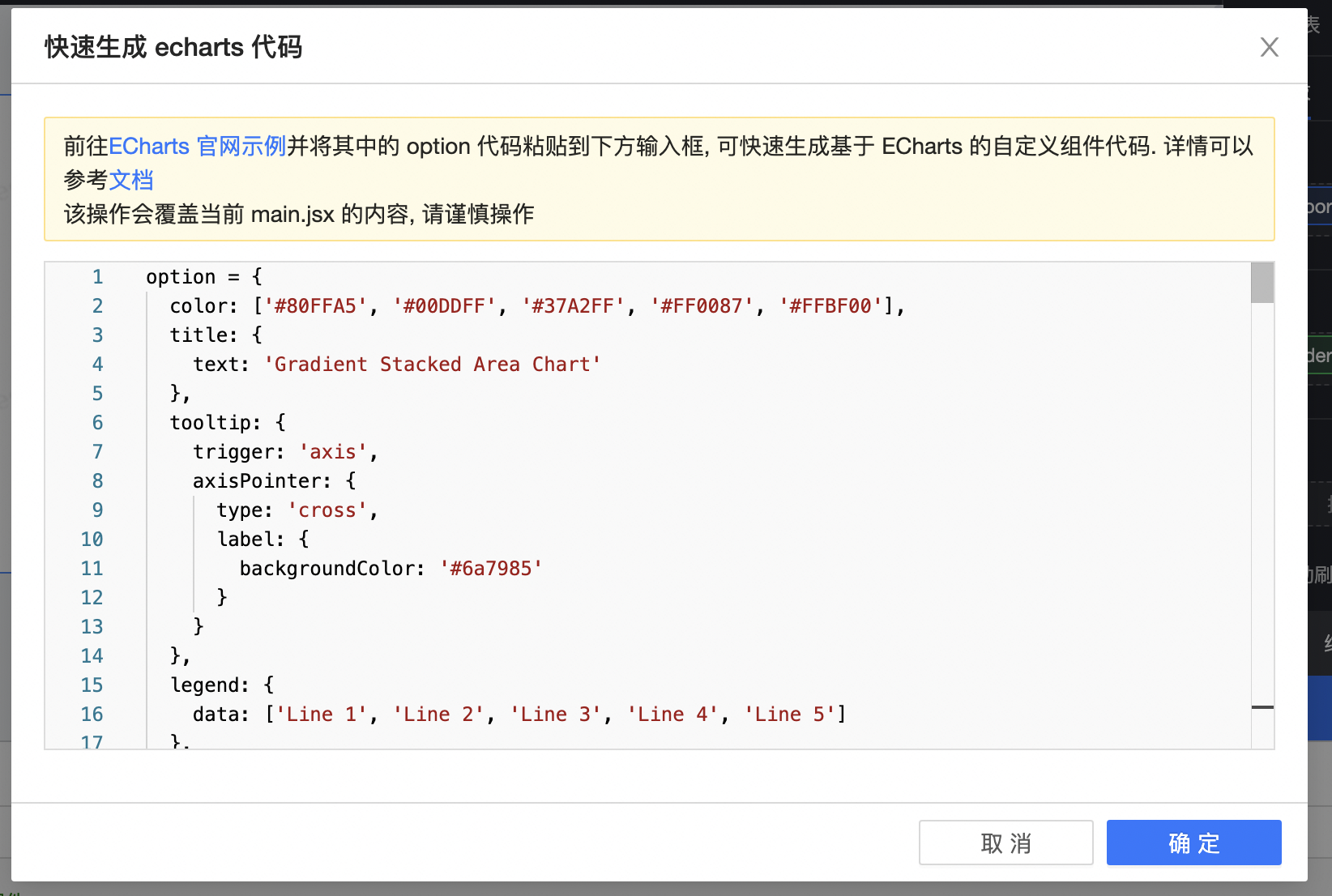This screenshot has height=896, width=1332.
Task: Click the '#6a7985' backgroundColor value
Action: pos(491,569)
